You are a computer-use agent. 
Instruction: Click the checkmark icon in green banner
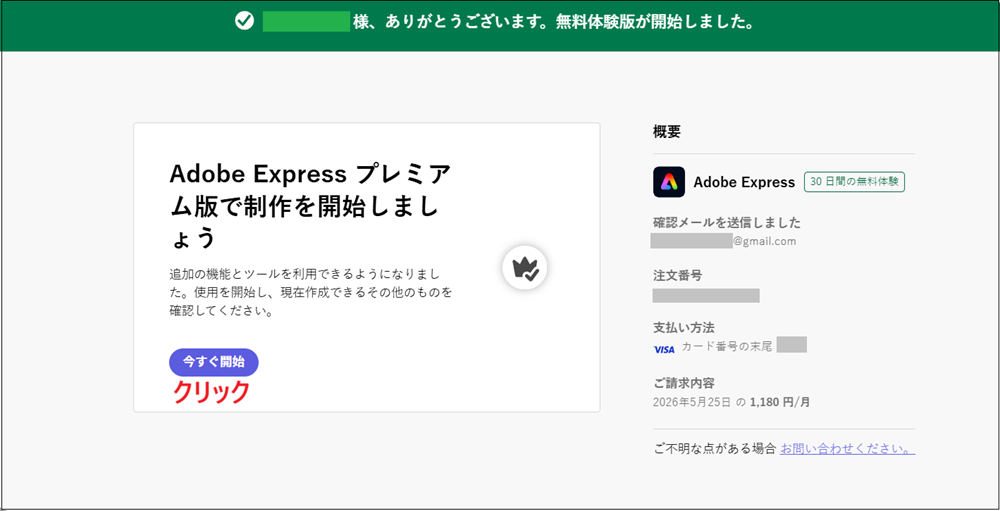(x=244, y=22)
